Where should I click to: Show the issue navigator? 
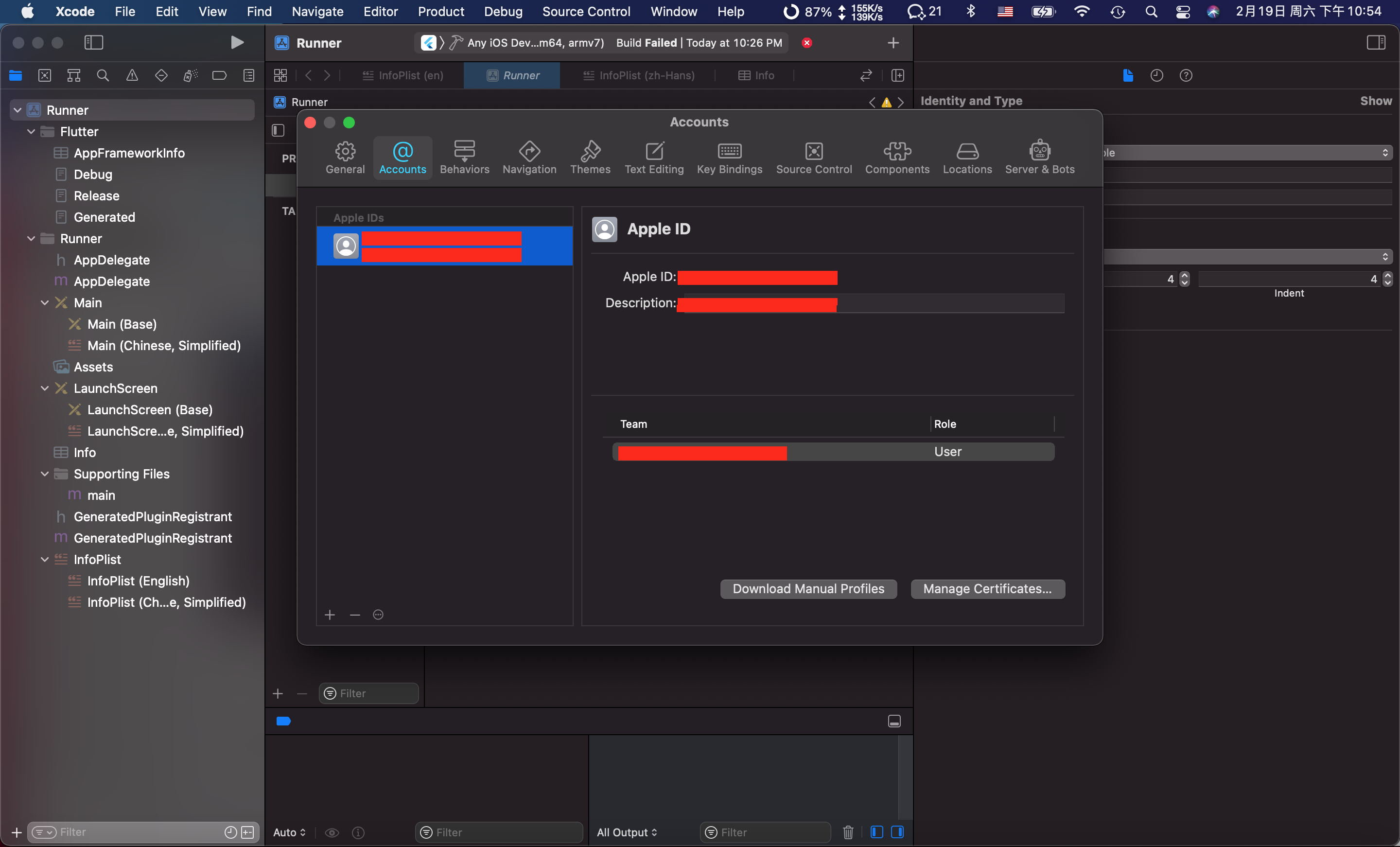pyautogui.click(x=132, y=75)
